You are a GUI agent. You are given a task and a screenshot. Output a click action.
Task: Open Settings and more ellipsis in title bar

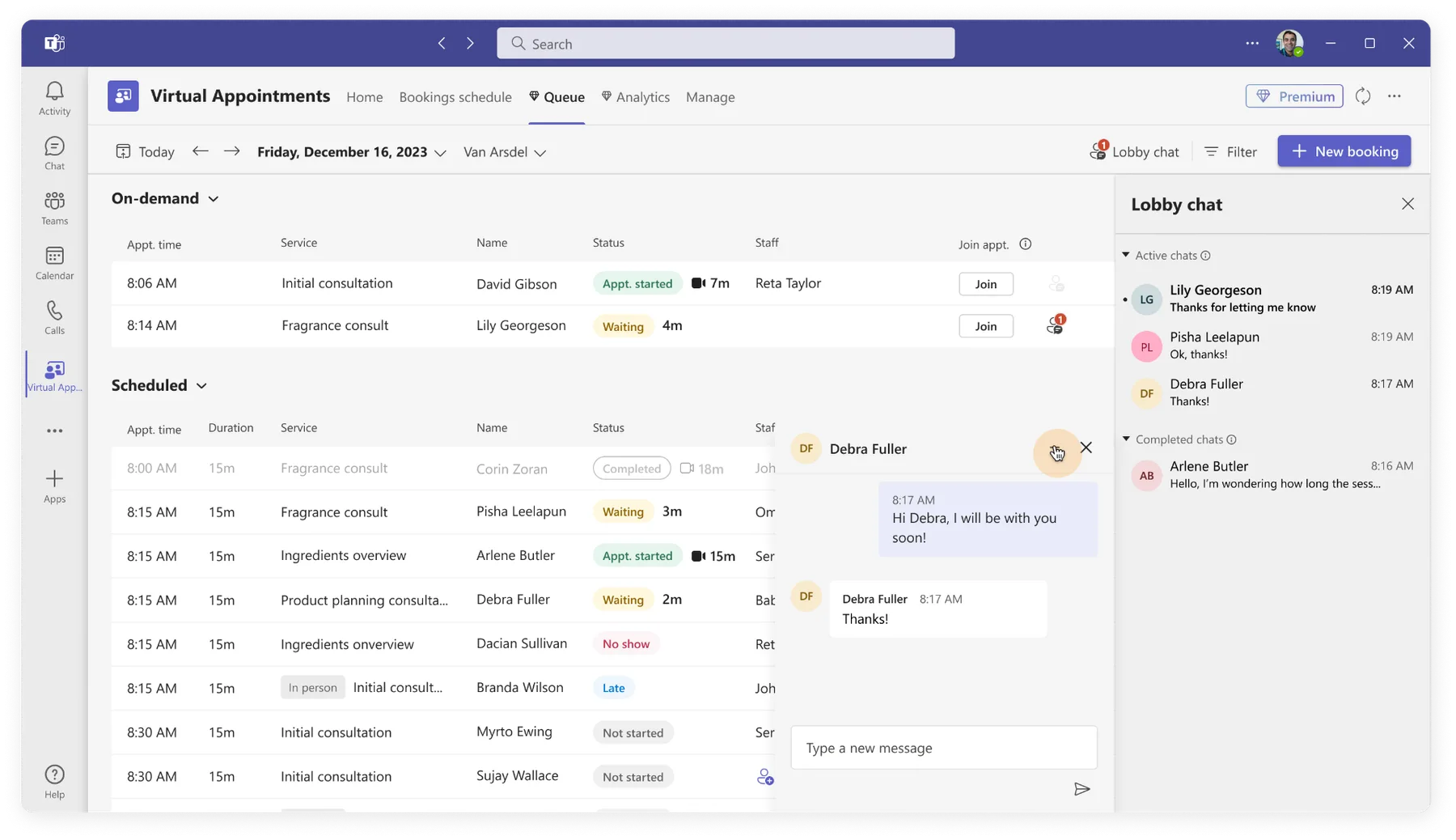(x=1252, y=43)
